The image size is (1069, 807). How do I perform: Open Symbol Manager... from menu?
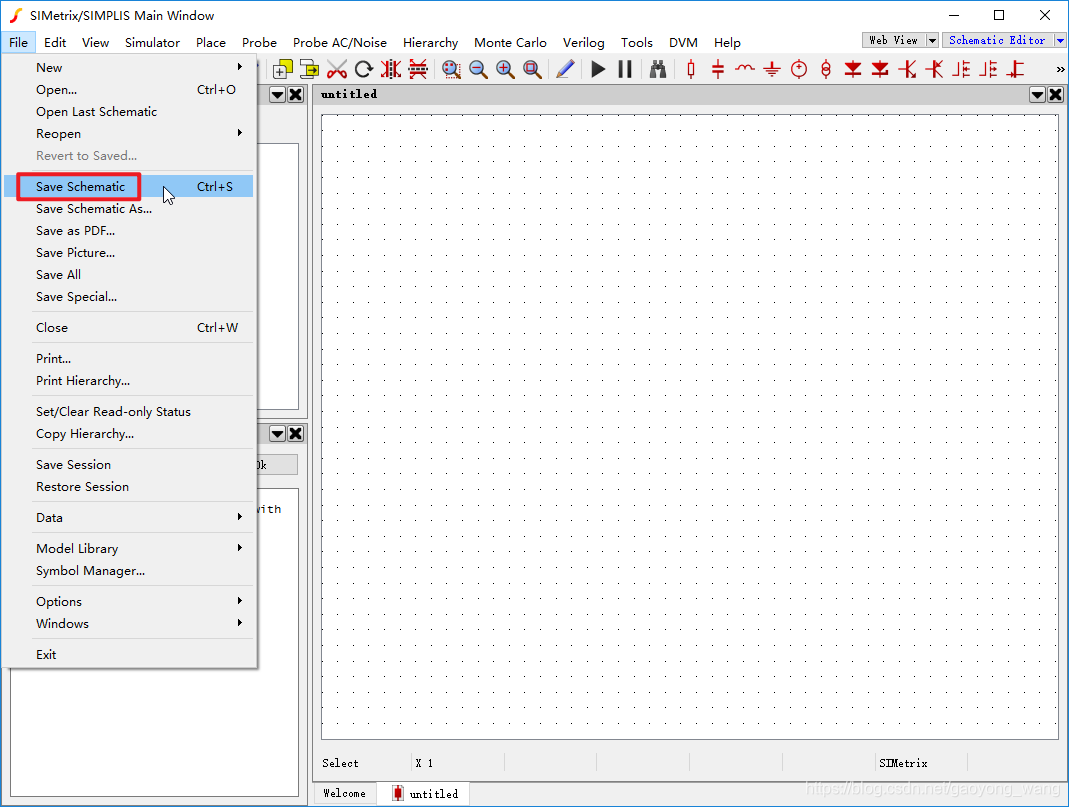click(129, 570)
